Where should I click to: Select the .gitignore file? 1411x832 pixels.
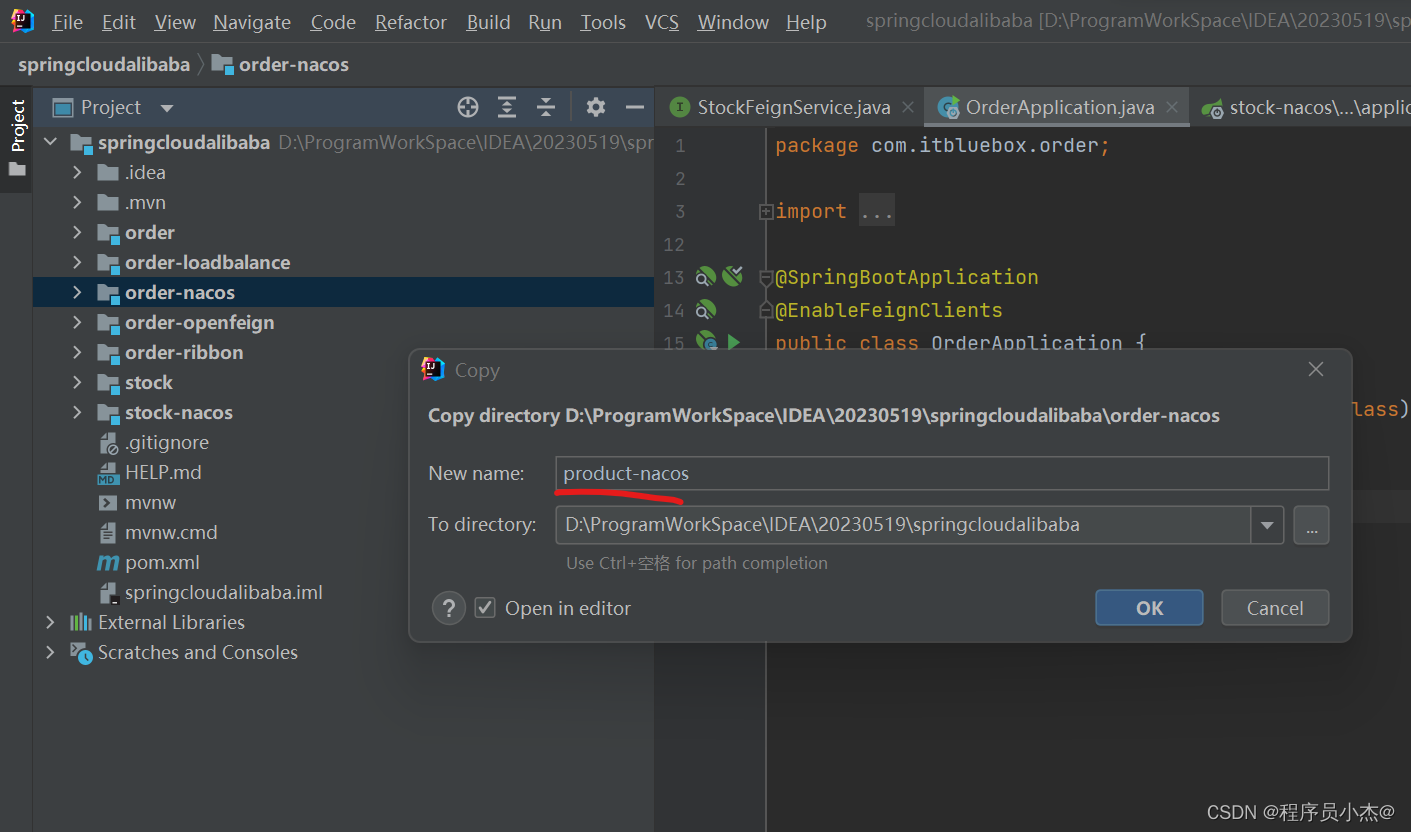(x=166, y=442)
